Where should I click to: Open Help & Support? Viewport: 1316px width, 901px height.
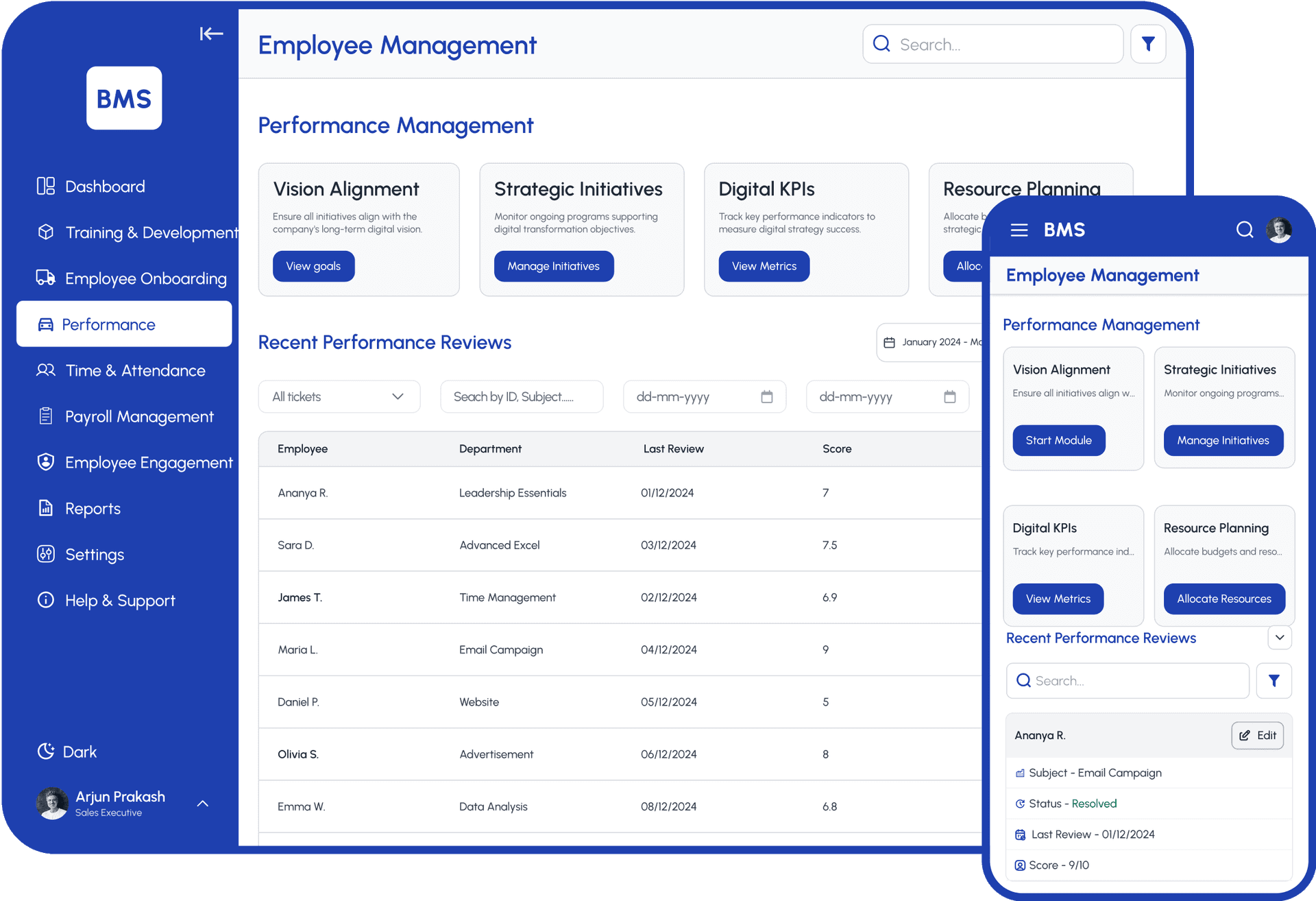(120, 600)
